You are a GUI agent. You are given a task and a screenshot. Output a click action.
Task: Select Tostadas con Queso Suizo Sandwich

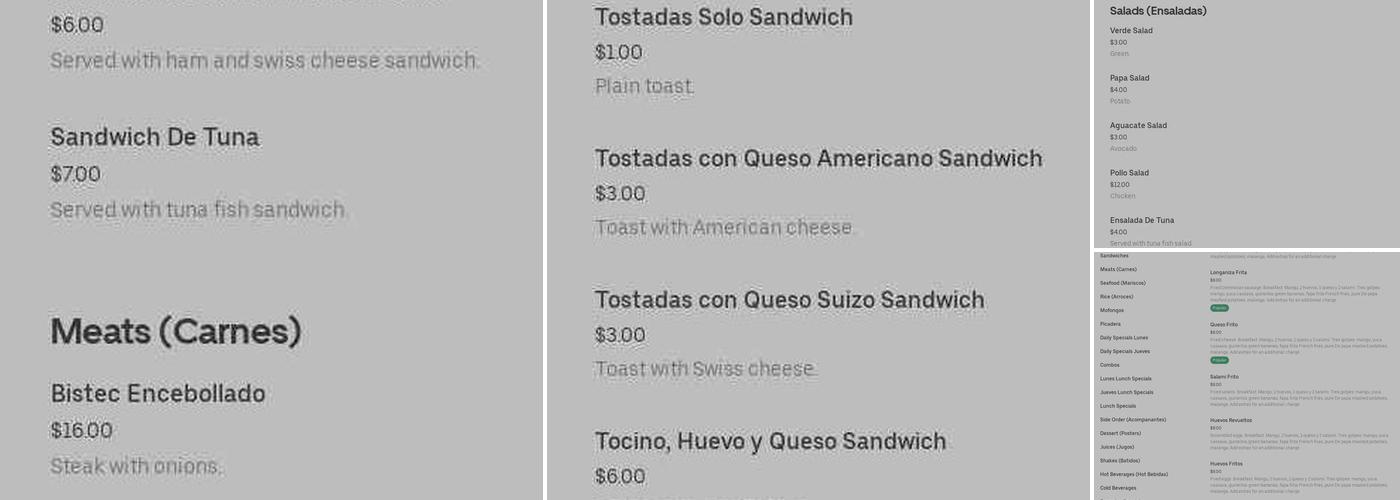[789, 300]
